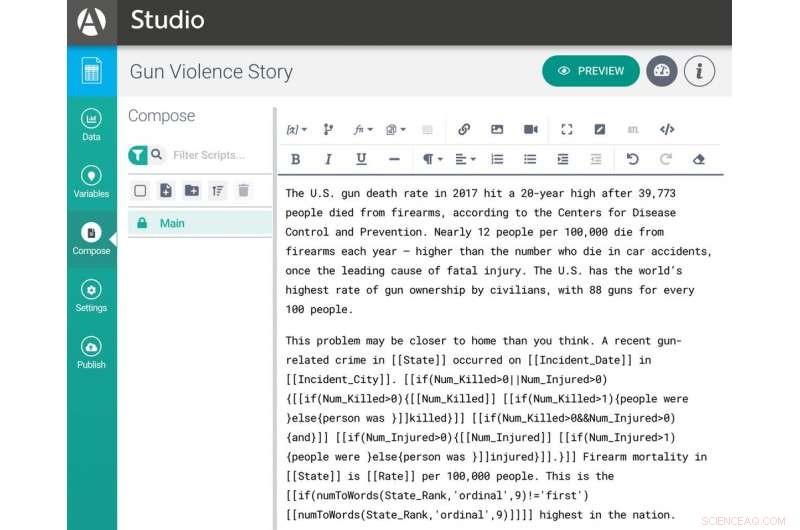
Task: Select the Main script
Action: click(x=199, y=223)
